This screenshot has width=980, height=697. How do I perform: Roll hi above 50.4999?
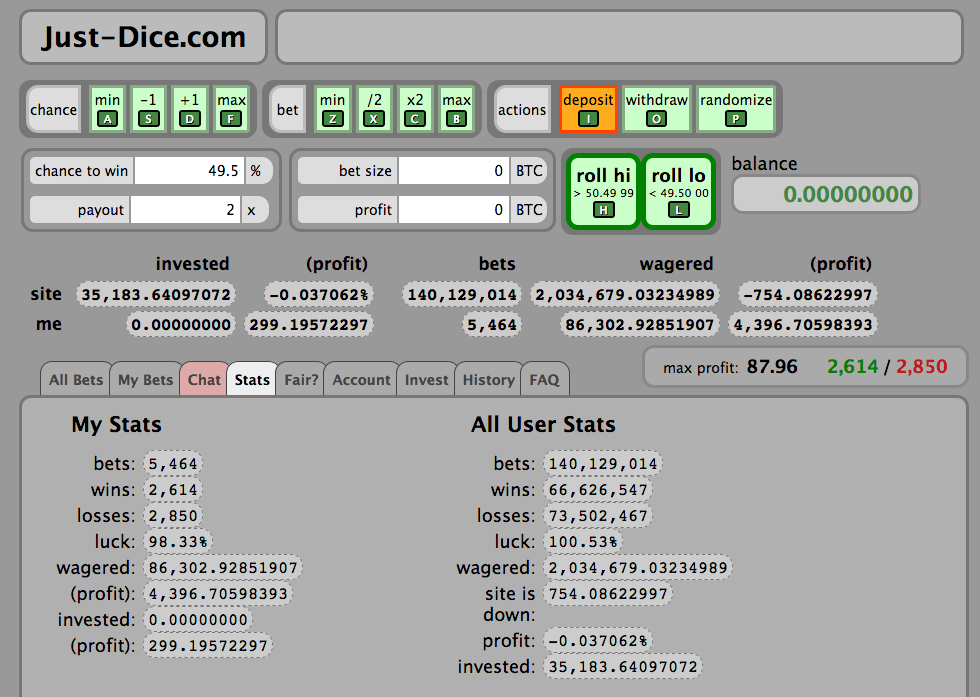pos(603,192)
